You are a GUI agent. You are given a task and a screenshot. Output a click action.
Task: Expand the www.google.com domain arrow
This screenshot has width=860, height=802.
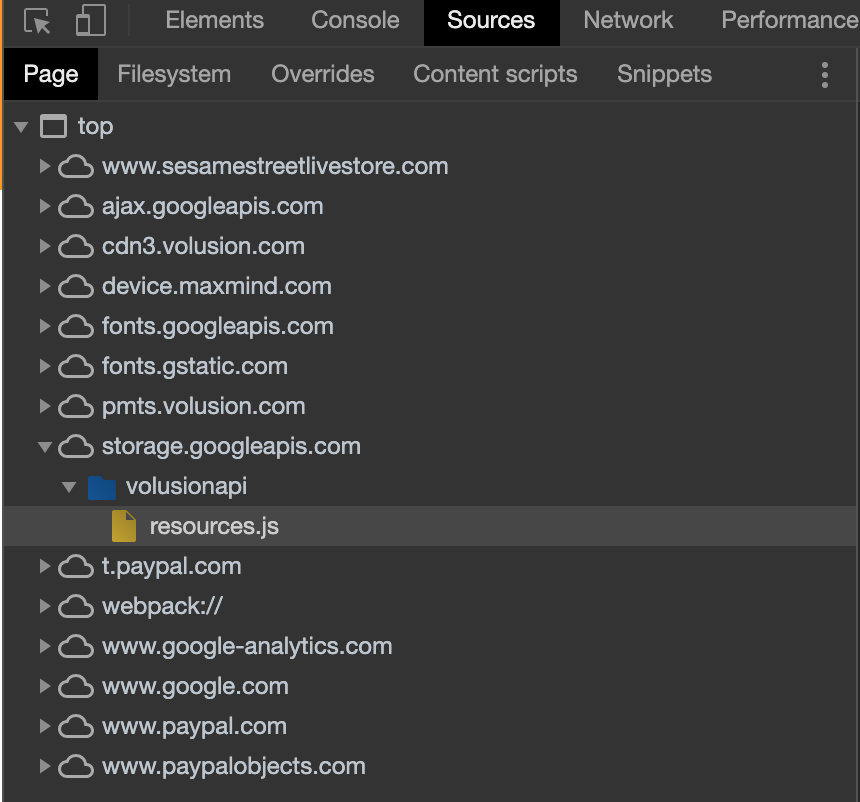tap(45, 687)
